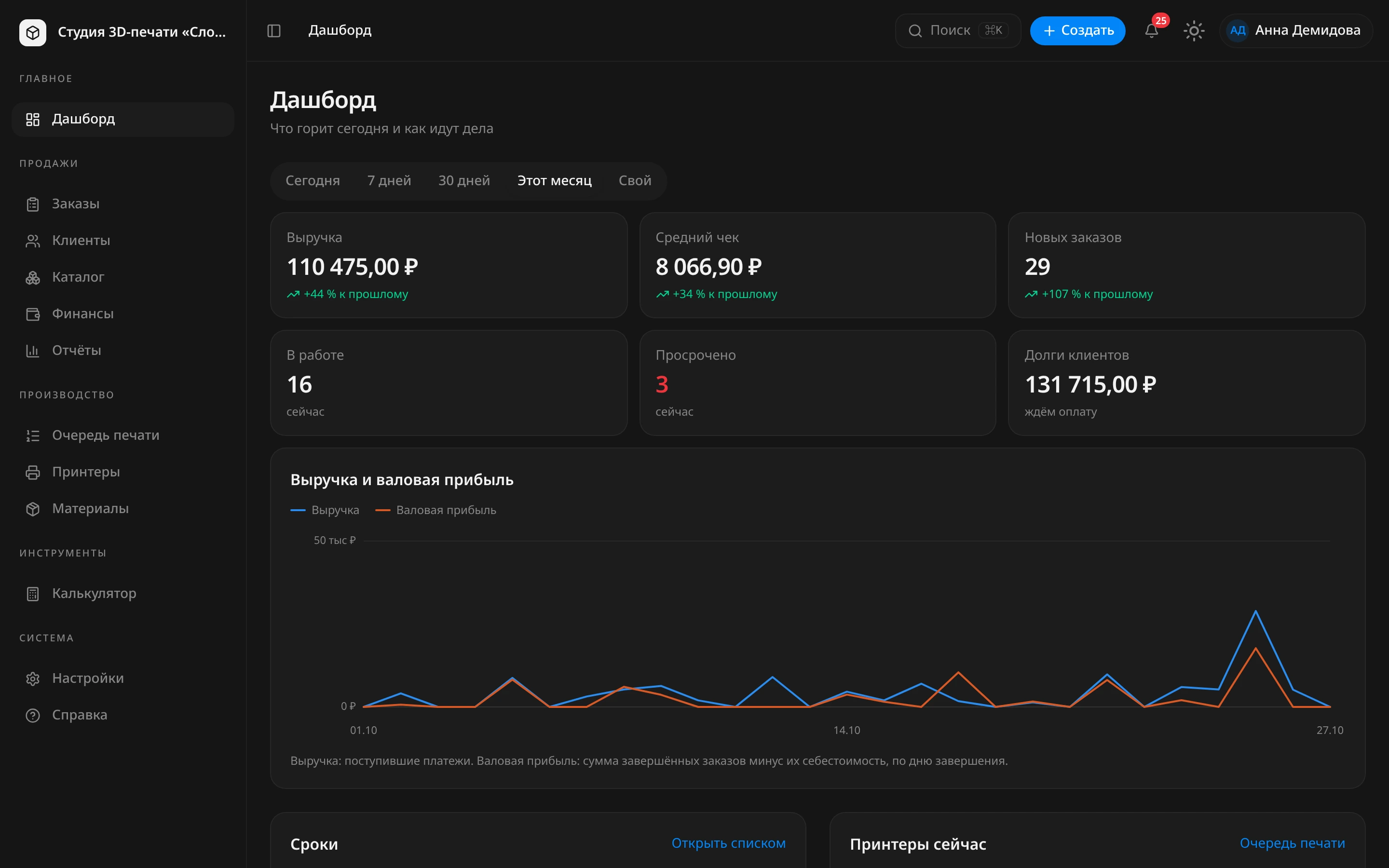
Task: View Отчёты reports page
Action: click(x=123, y=351)
